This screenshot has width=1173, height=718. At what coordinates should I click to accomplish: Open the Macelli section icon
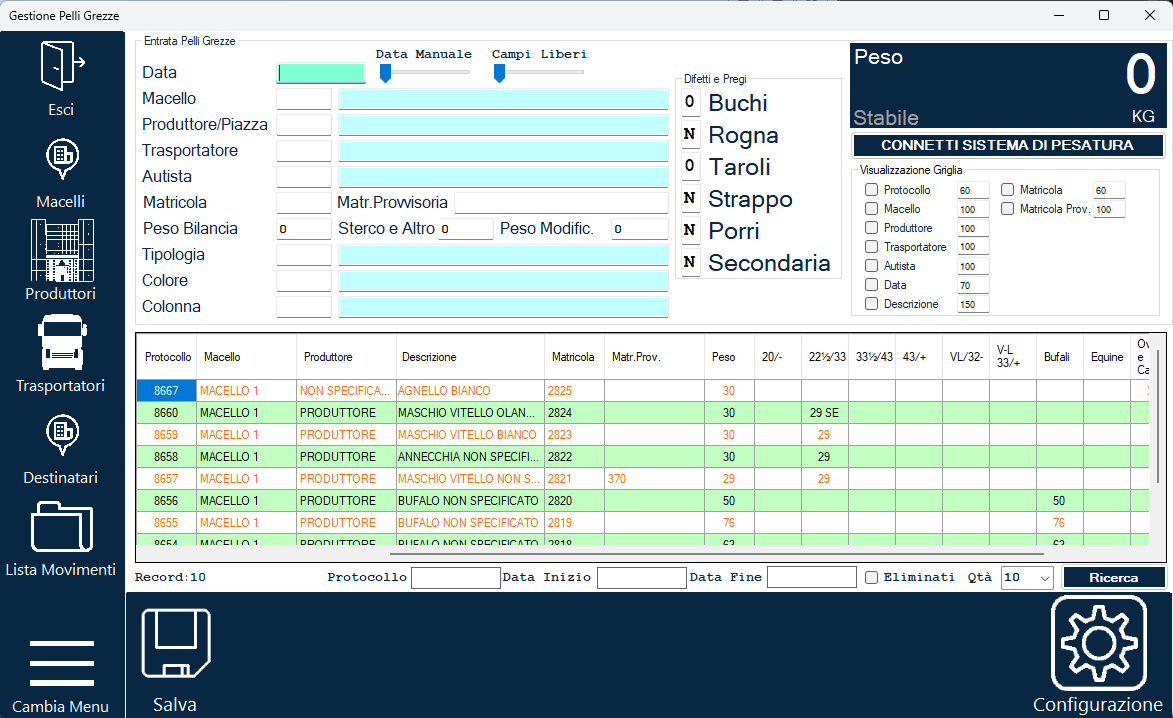click(x=62, y=159)
